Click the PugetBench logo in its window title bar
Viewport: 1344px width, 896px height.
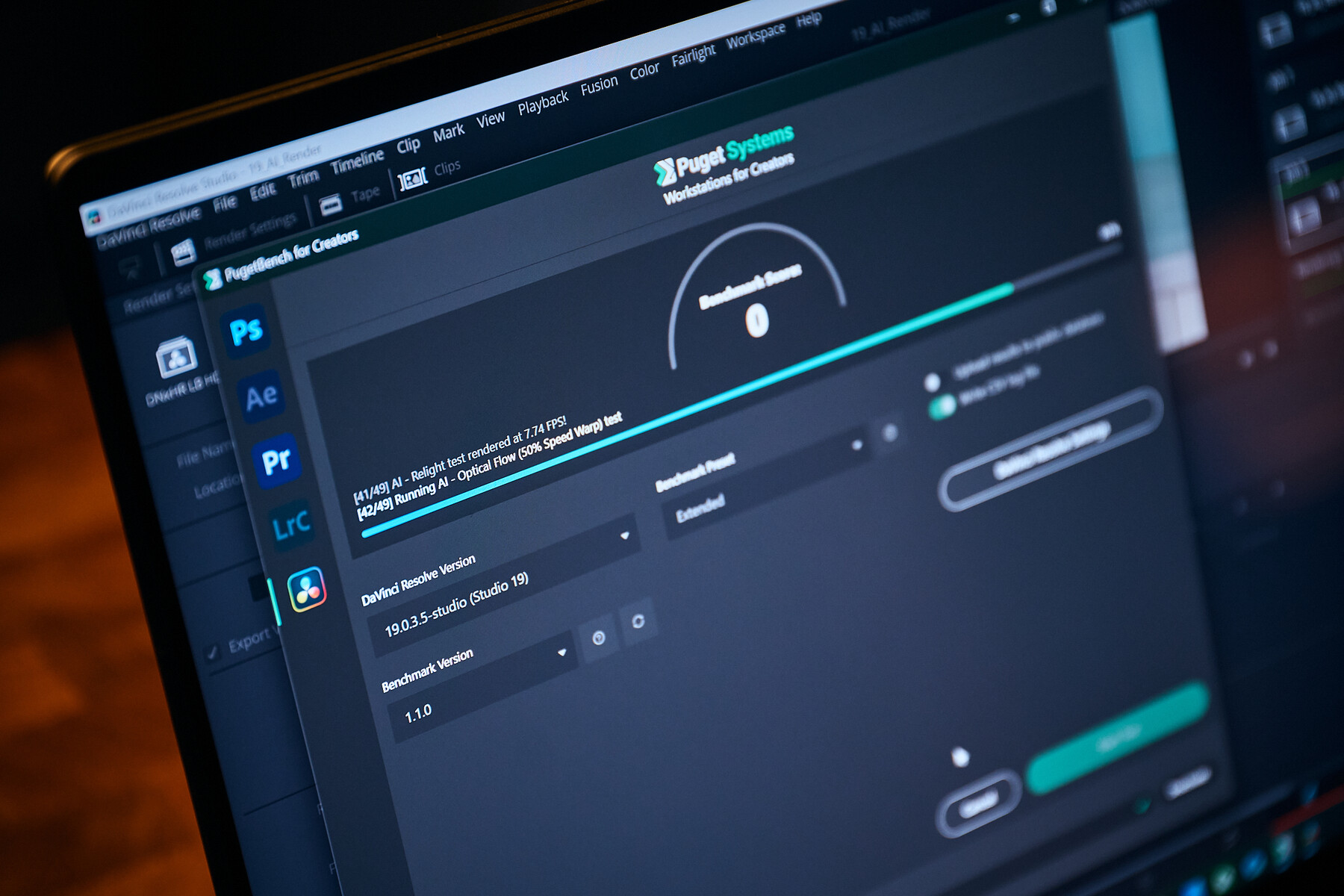pos(213,279)
